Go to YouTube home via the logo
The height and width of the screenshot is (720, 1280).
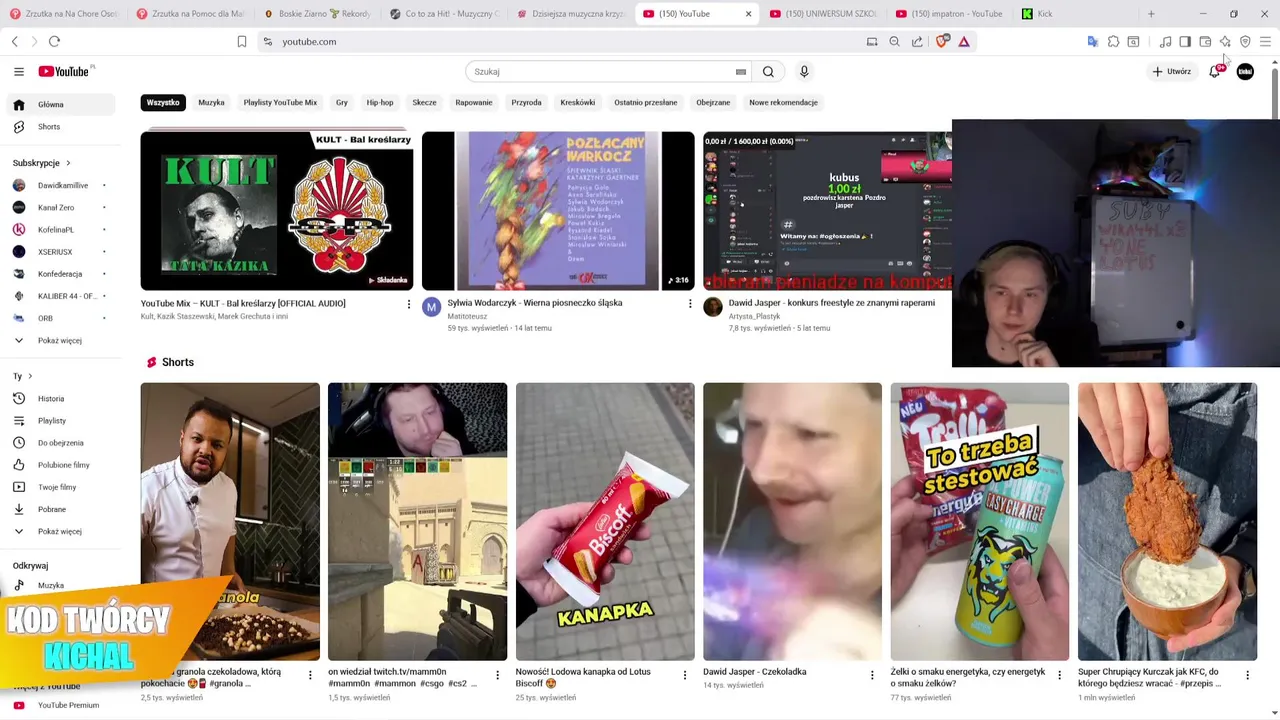click(x=64, y=71)
